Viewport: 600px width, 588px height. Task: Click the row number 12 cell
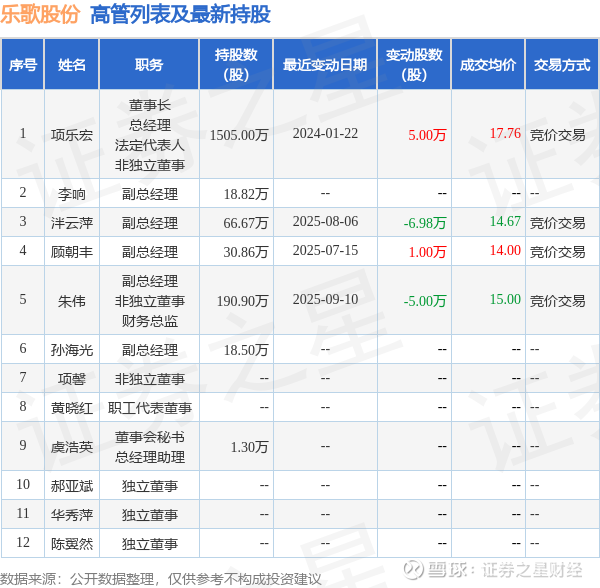[x=23, y=542]
